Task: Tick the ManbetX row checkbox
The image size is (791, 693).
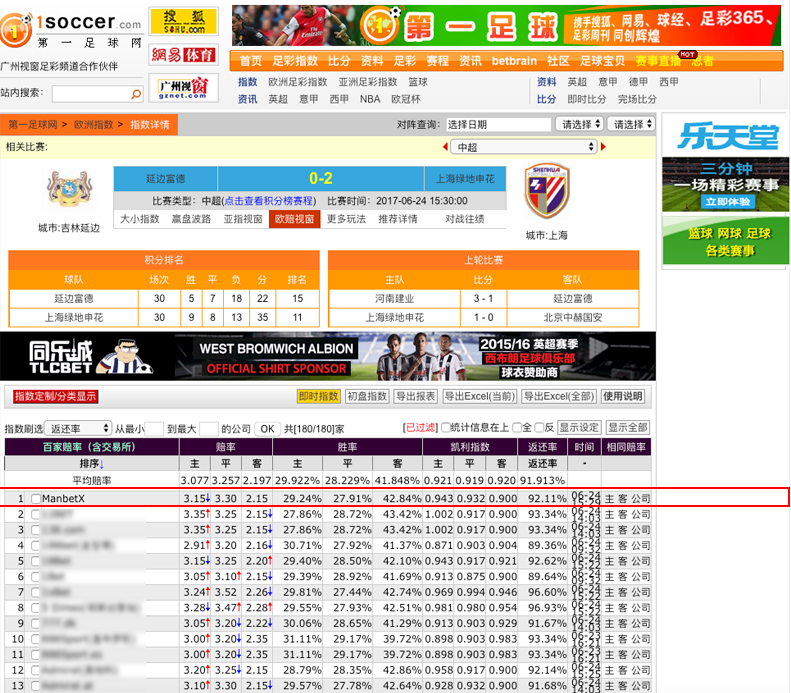Action: click(36, 498)
